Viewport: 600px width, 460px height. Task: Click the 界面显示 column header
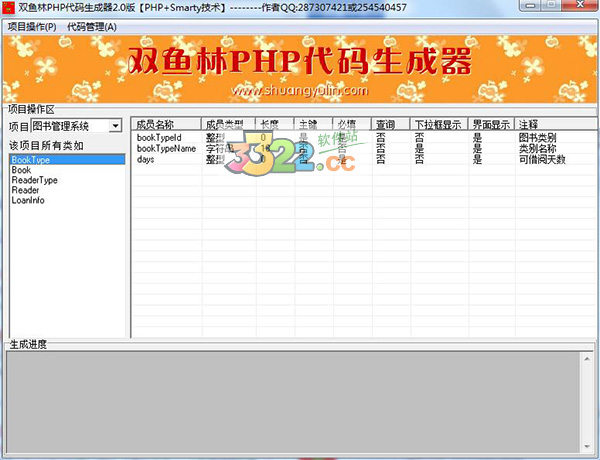point(492,124)
